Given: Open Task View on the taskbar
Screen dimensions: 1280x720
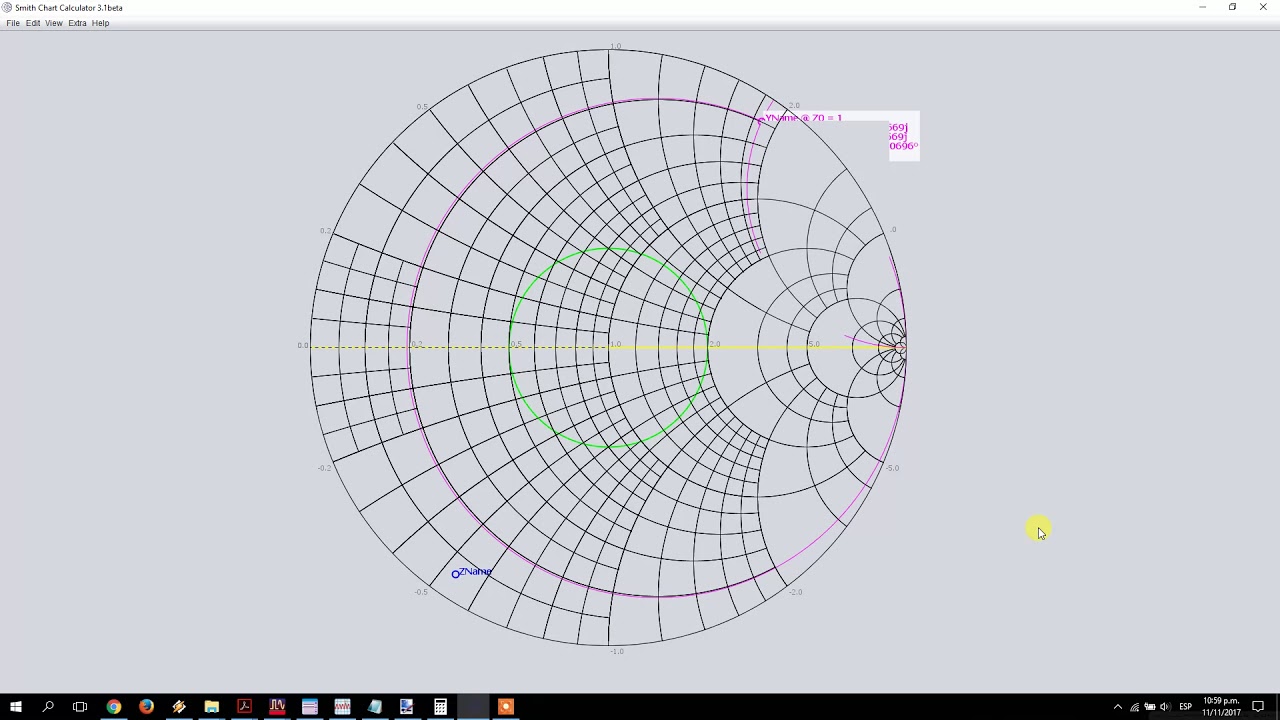Looking at the screenshot, I should pos(80,707).
